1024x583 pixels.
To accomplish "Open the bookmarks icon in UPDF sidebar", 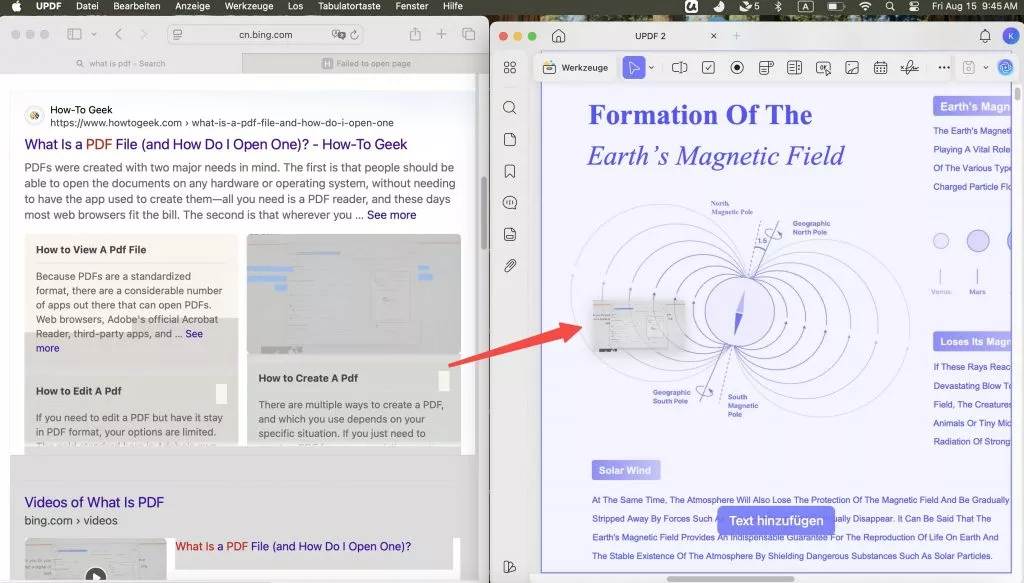I will (x=510, y=171).
